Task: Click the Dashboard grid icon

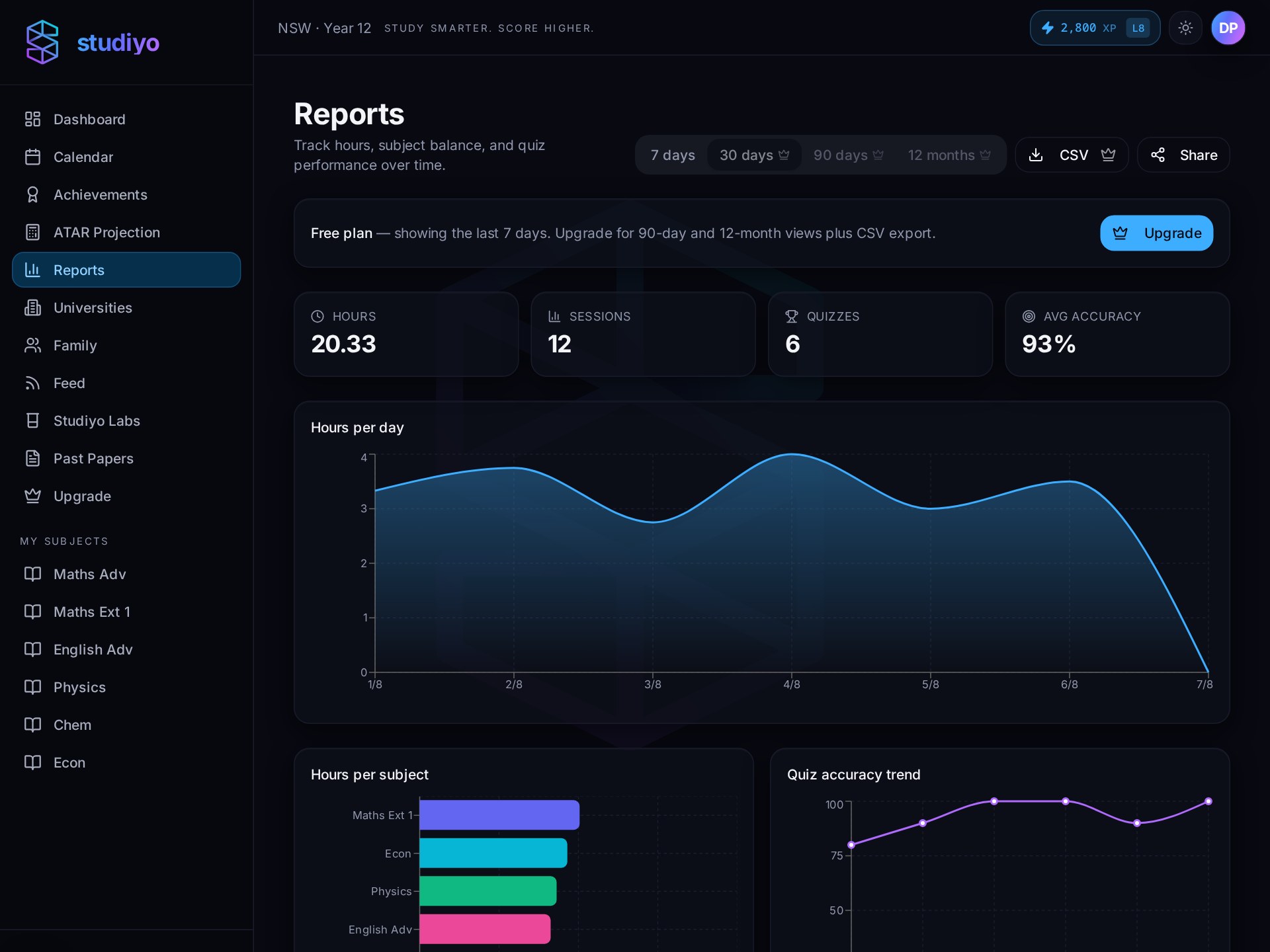Action: (32, 119)
